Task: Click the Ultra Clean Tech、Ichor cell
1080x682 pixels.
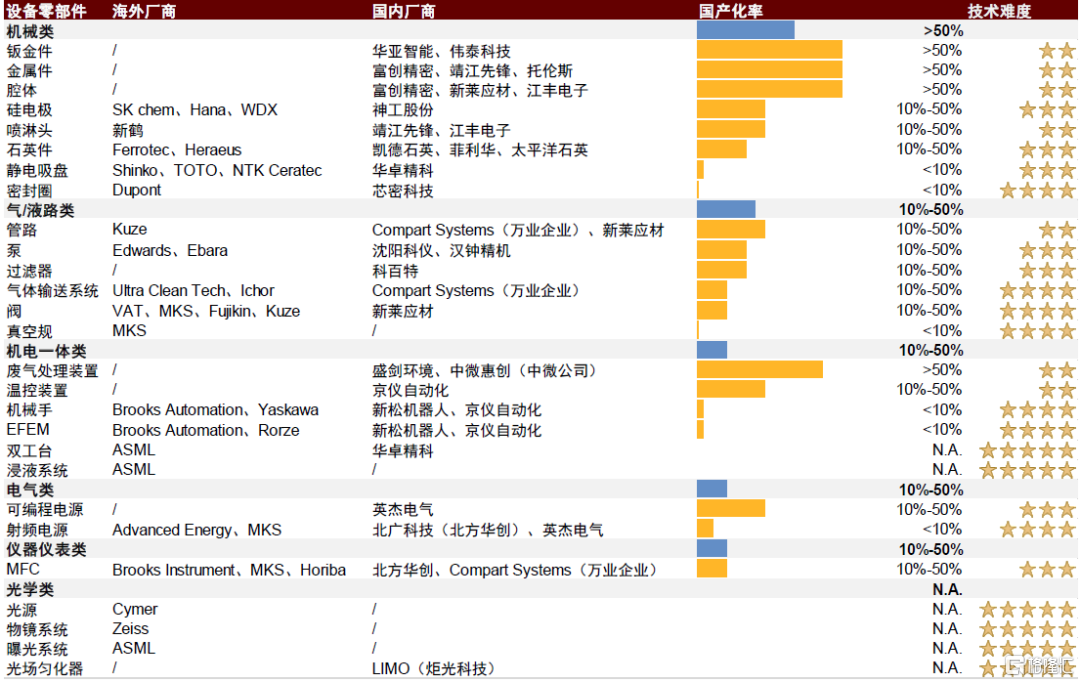Action: [x=194, y=291]
